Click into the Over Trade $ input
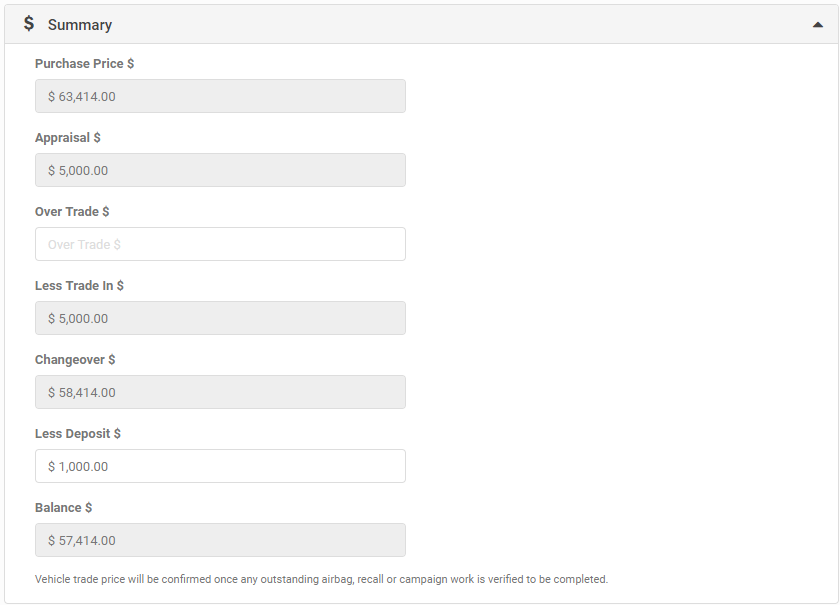The height and width of the screenshot is (605, 840). [x=220, y=244]
